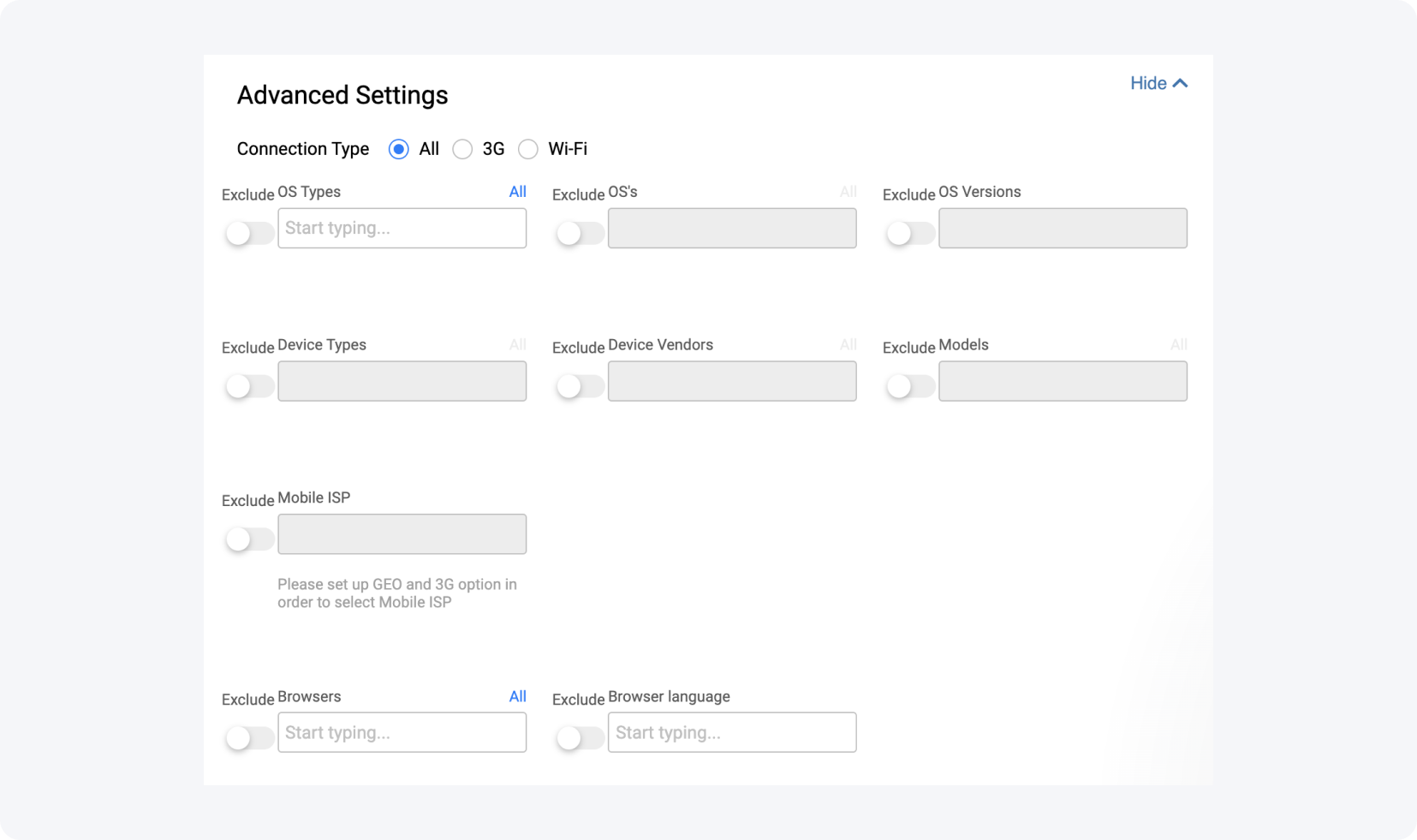The image size is (1417, 840).
Task: Click the Mobile ISP input field
Action: pos(402,534)
